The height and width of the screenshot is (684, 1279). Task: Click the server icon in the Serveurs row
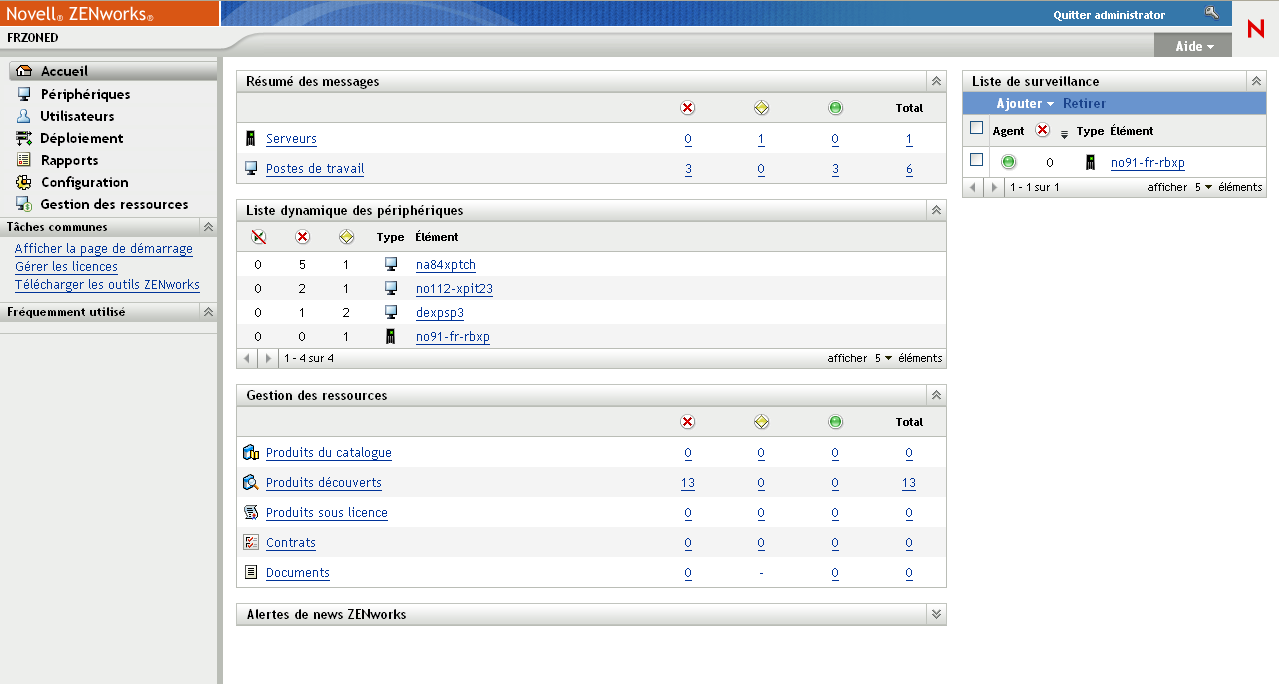(251, 139)
